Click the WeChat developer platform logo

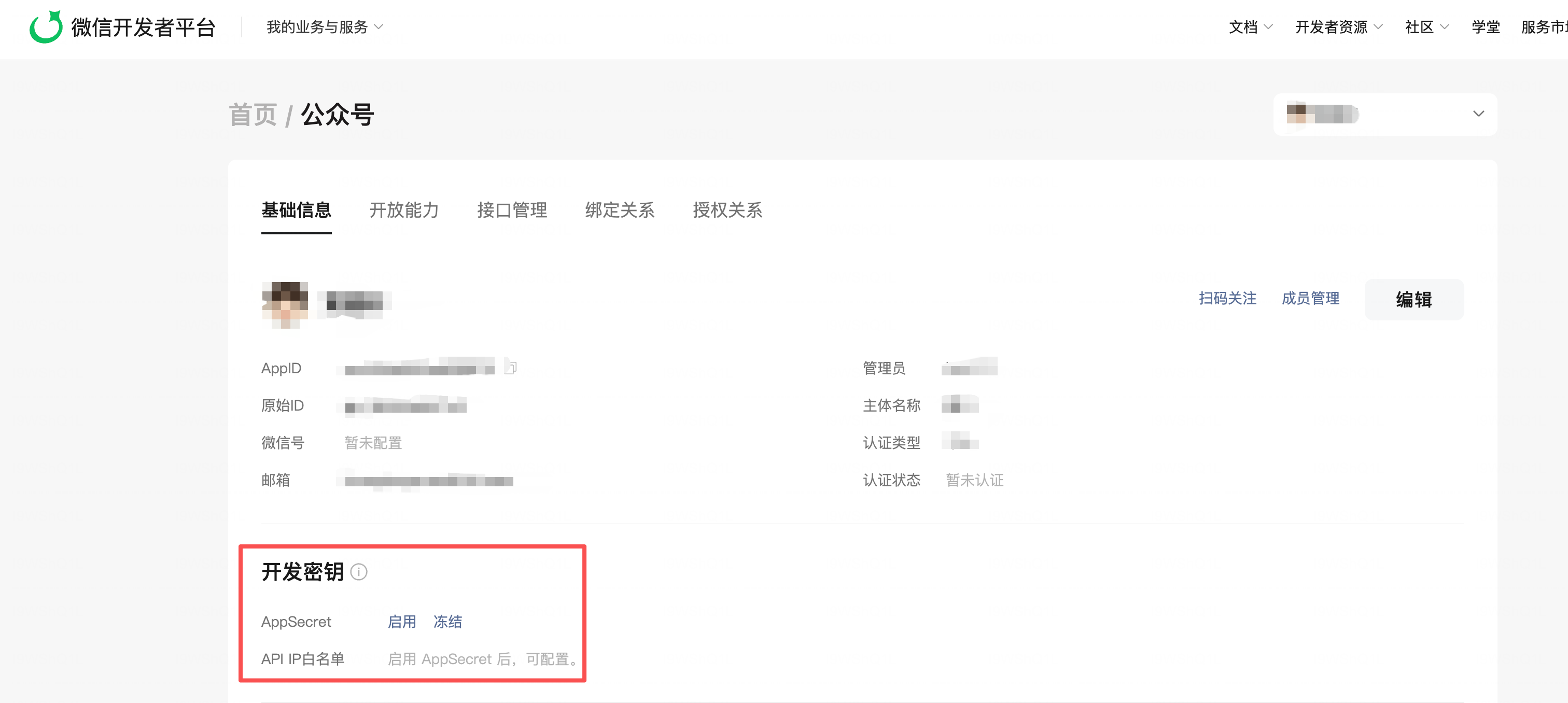click(46, 27)
